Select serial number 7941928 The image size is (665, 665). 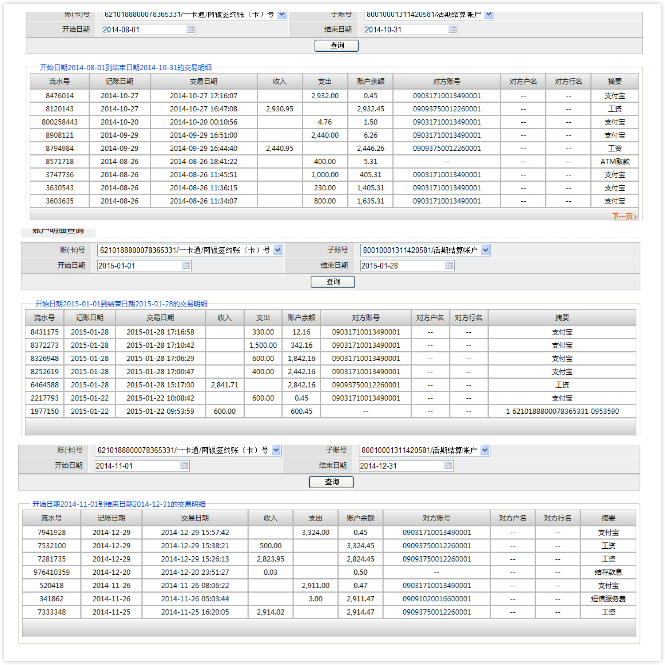pos(52,532)
